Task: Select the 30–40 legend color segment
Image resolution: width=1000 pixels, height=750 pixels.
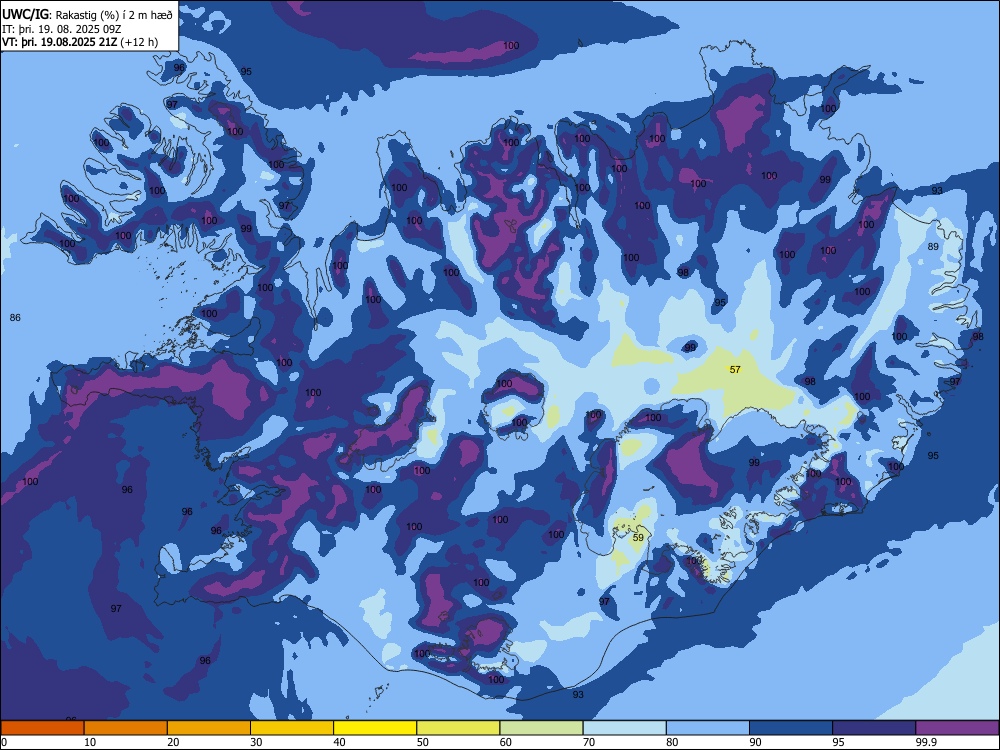Action: click(x=292, y=728)
